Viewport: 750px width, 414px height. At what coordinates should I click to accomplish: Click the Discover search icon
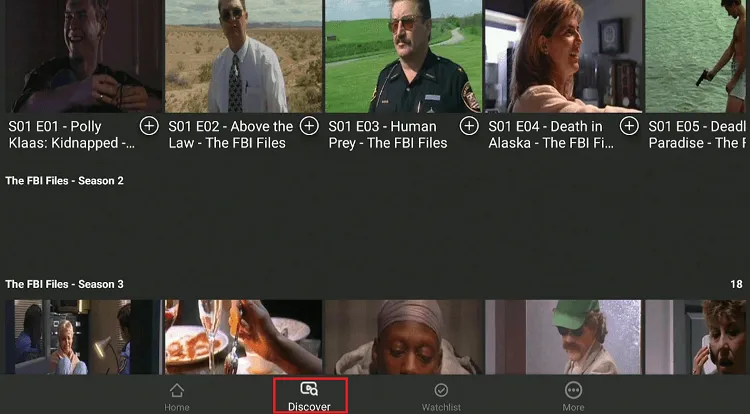[x=309, y=389]
